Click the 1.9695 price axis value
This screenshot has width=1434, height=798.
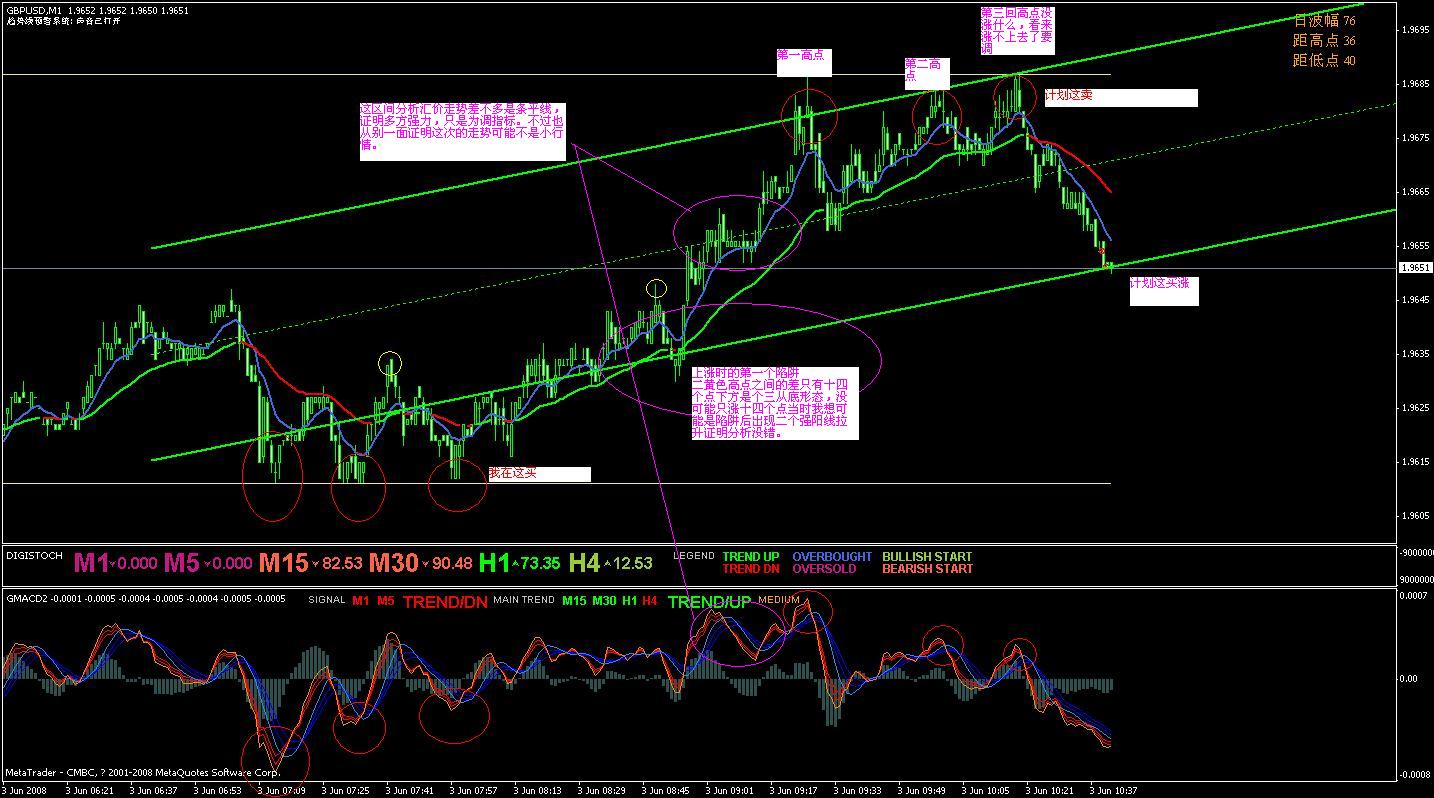click(1415, 30)
